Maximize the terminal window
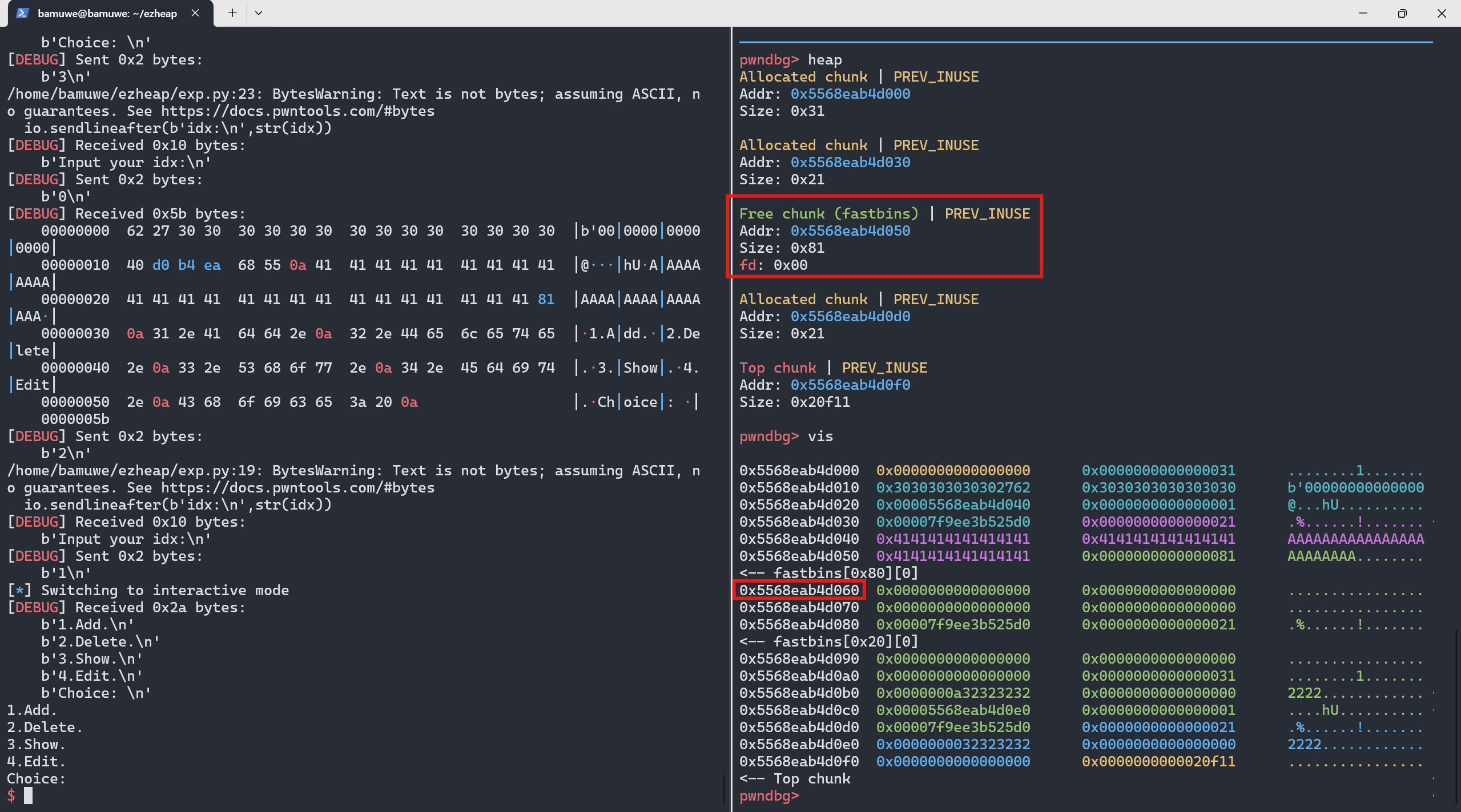1461x812 pixels. click(x=1402, y=13)
